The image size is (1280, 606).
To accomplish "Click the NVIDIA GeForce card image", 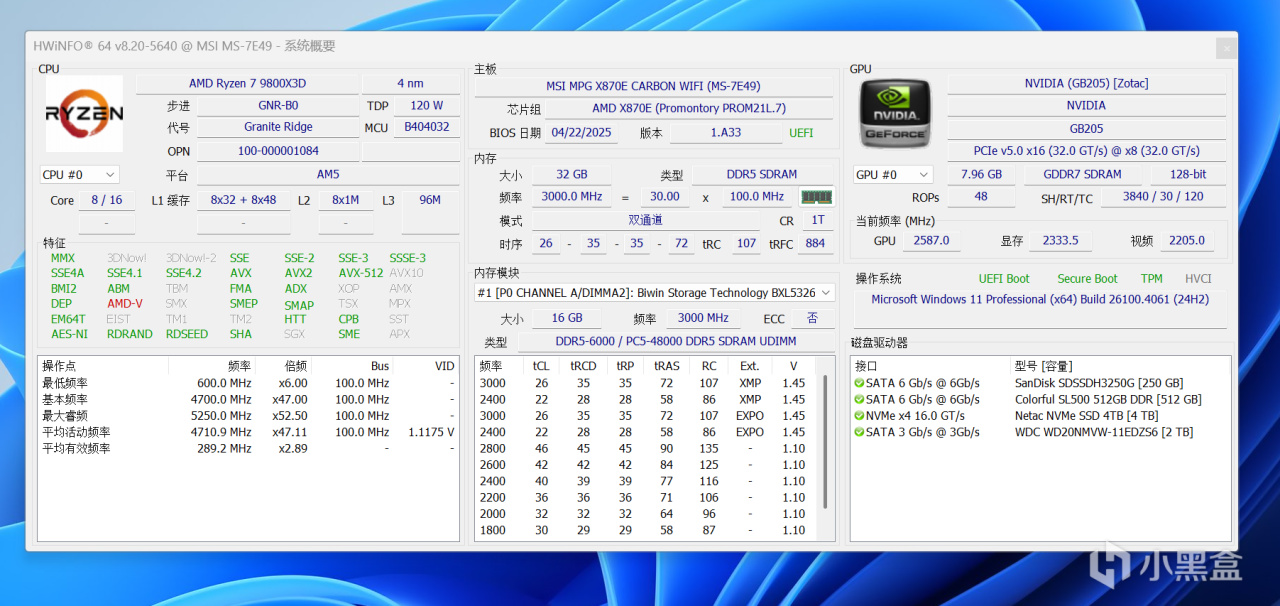I will [x=894, y=113].
